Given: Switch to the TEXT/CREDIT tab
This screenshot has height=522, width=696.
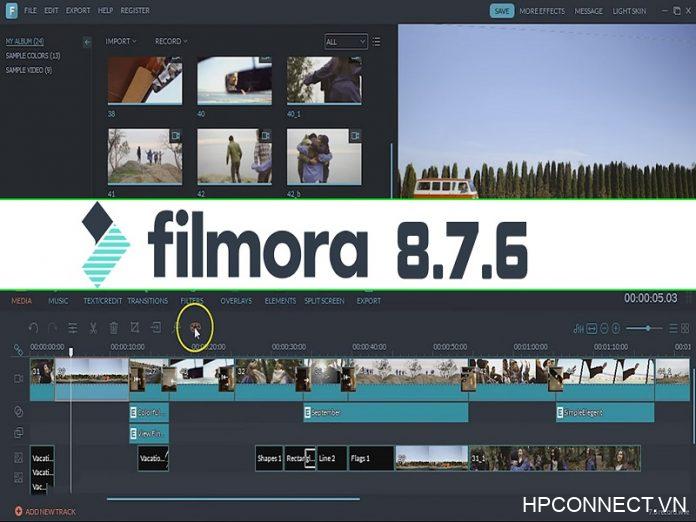Looking at the screenshot, I should coord(103,301).
